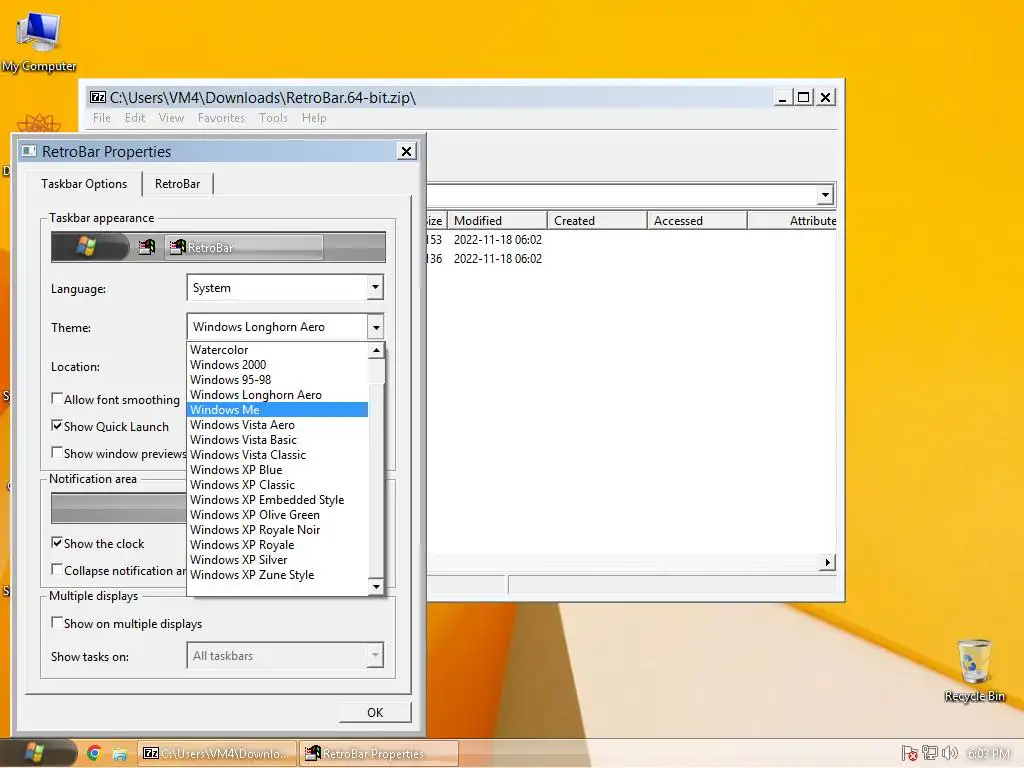Open the file explorer Quick Launch icon
The height and width of the screenshot is (768, 1024).
120,754
